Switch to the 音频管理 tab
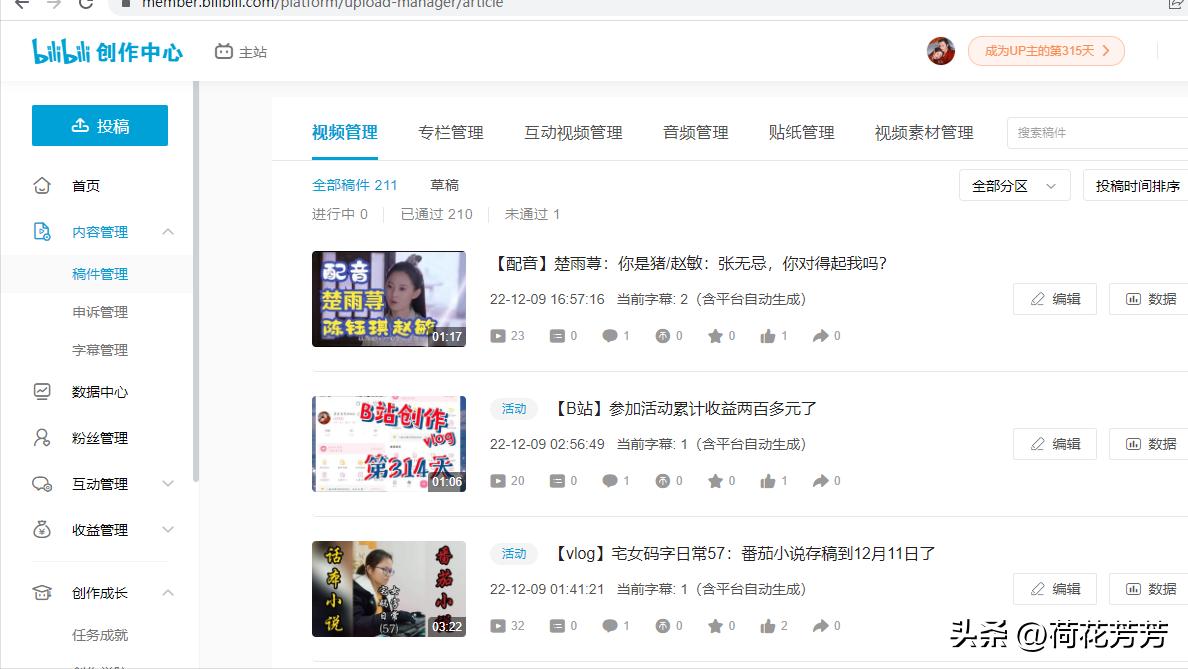 694,131
